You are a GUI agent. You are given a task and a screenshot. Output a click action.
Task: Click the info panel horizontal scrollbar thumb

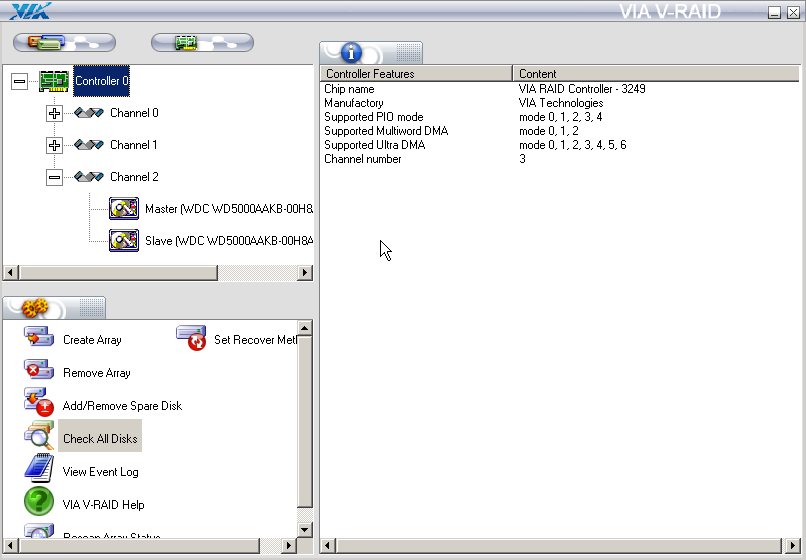559,546
